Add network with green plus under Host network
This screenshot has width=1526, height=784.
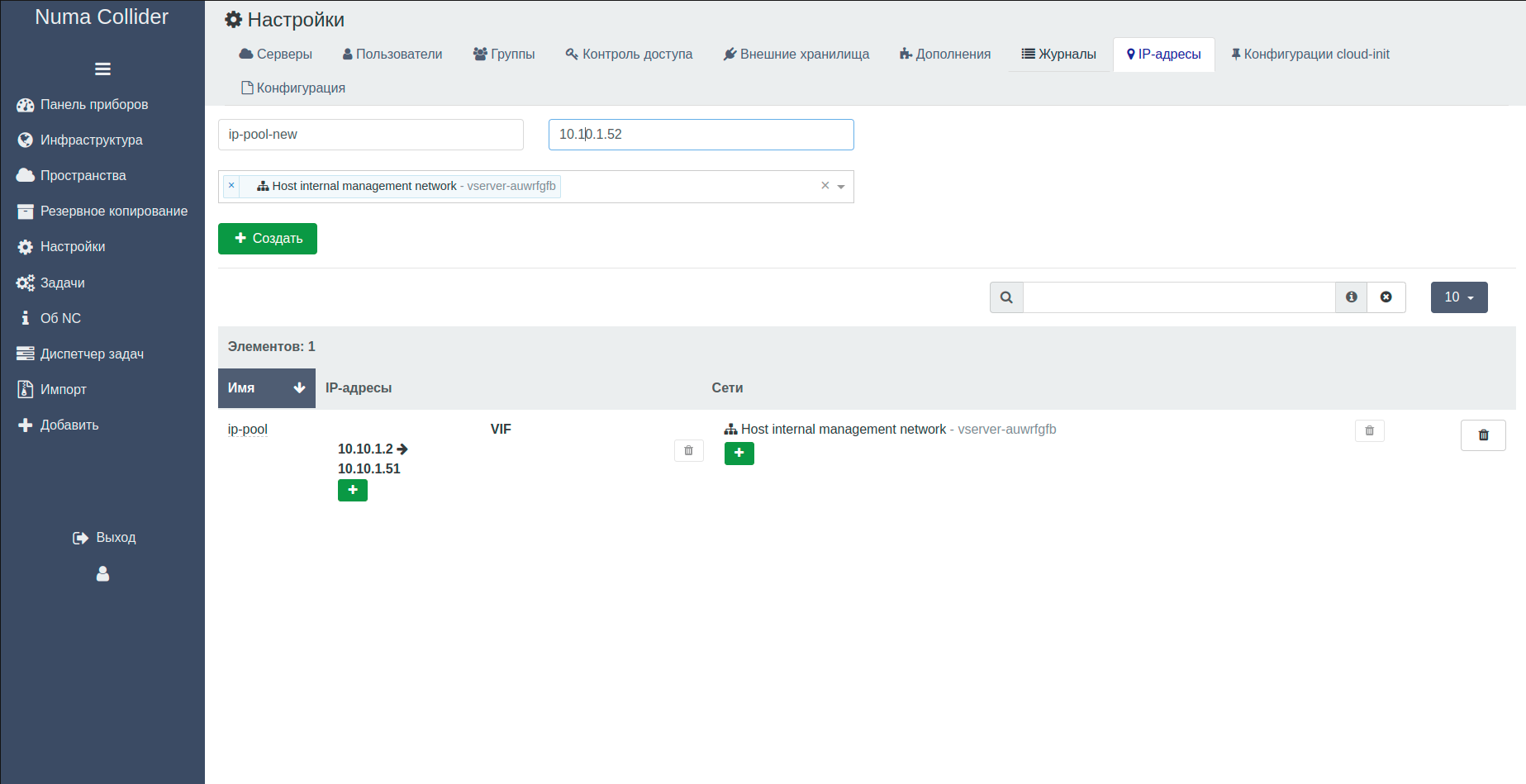coord(739,454)
